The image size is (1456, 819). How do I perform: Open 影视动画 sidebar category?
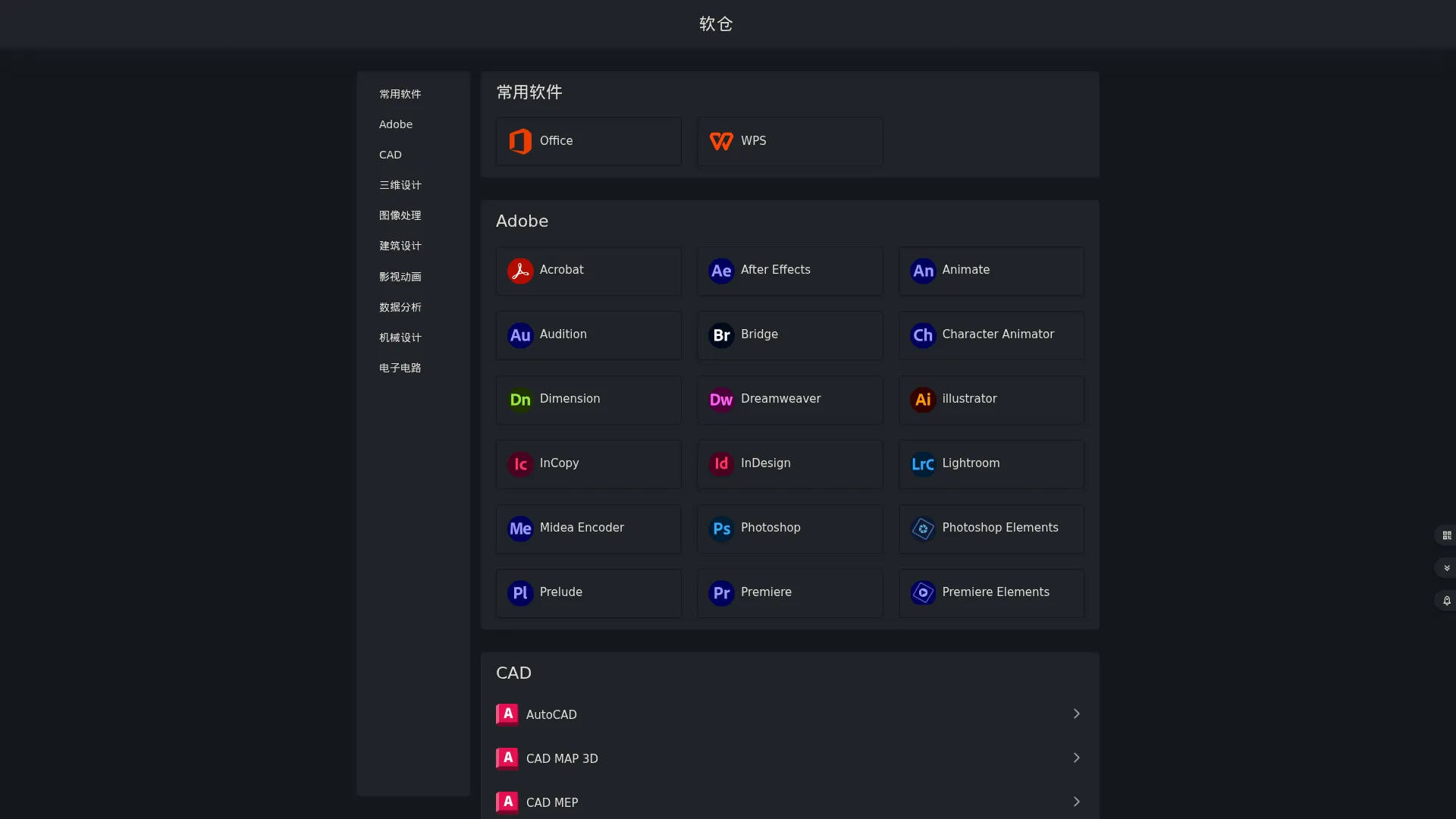400,277
